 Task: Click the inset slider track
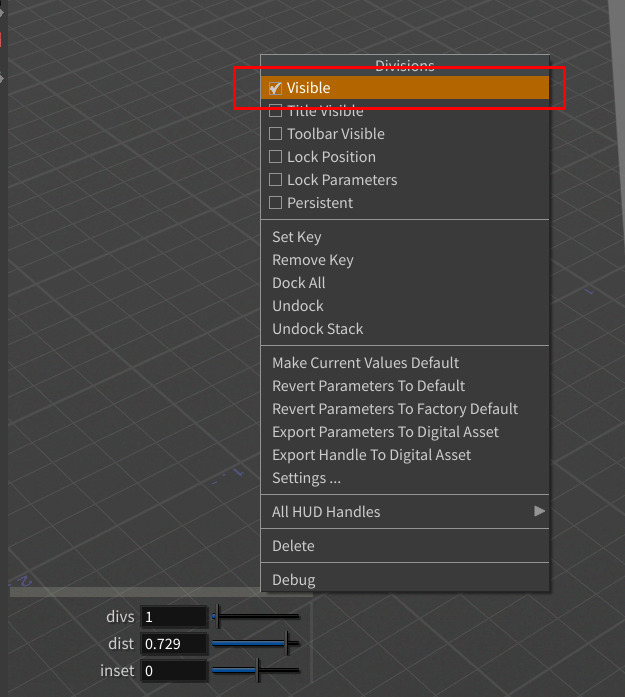pos(256,670)
